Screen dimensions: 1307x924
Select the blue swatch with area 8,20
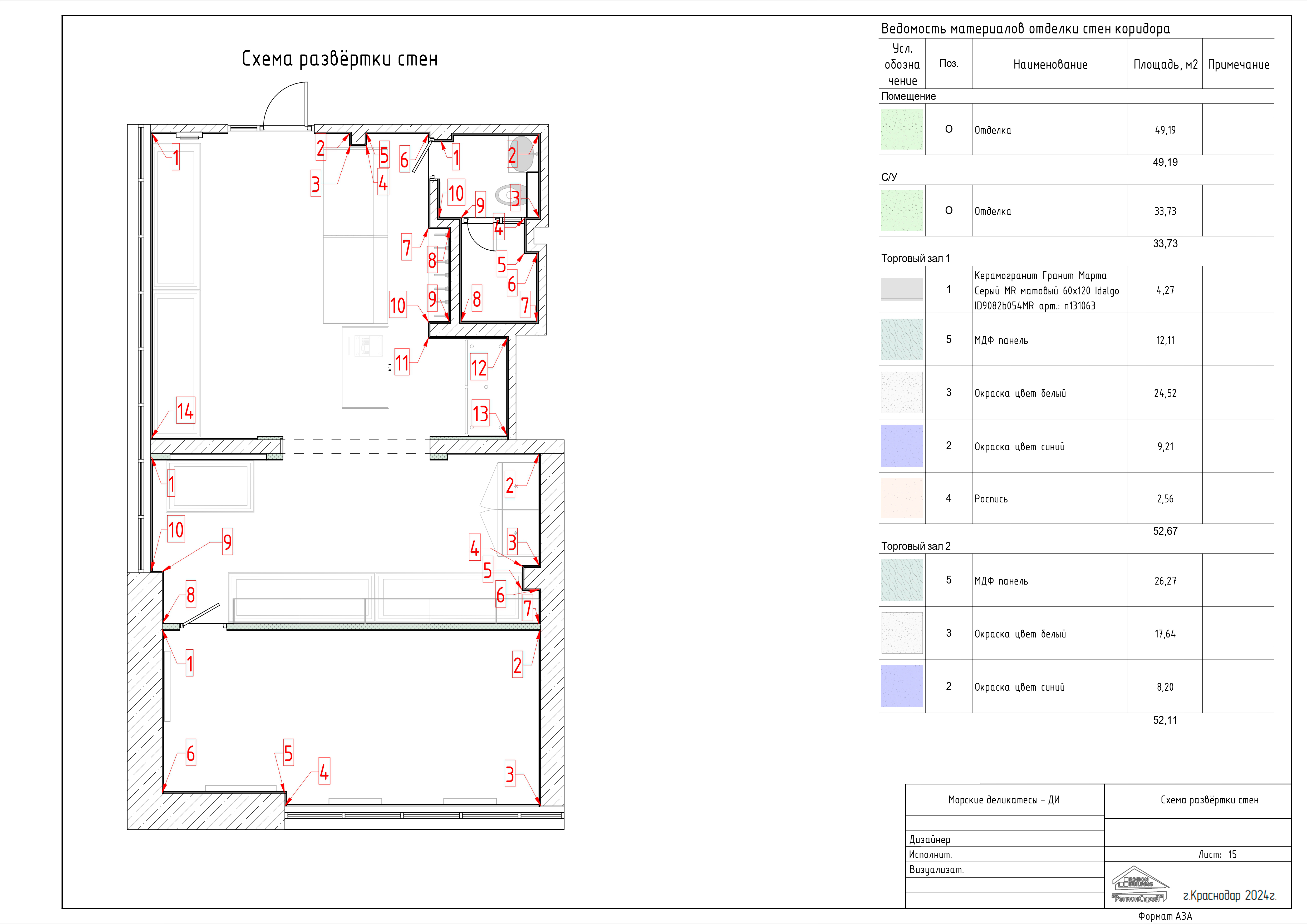coord(902,686)
